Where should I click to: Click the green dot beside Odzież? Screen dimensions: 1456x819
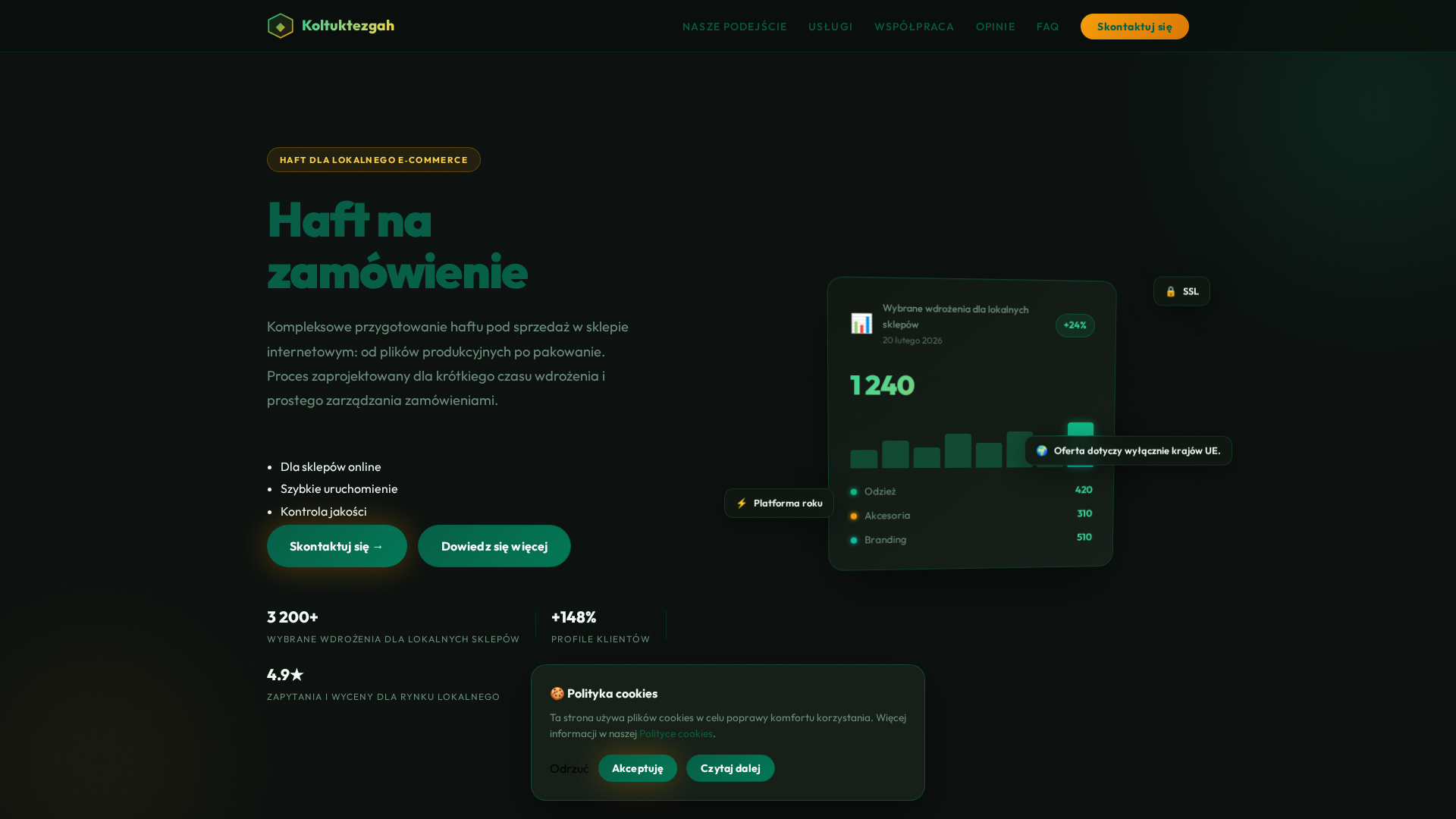coord(854,492)
